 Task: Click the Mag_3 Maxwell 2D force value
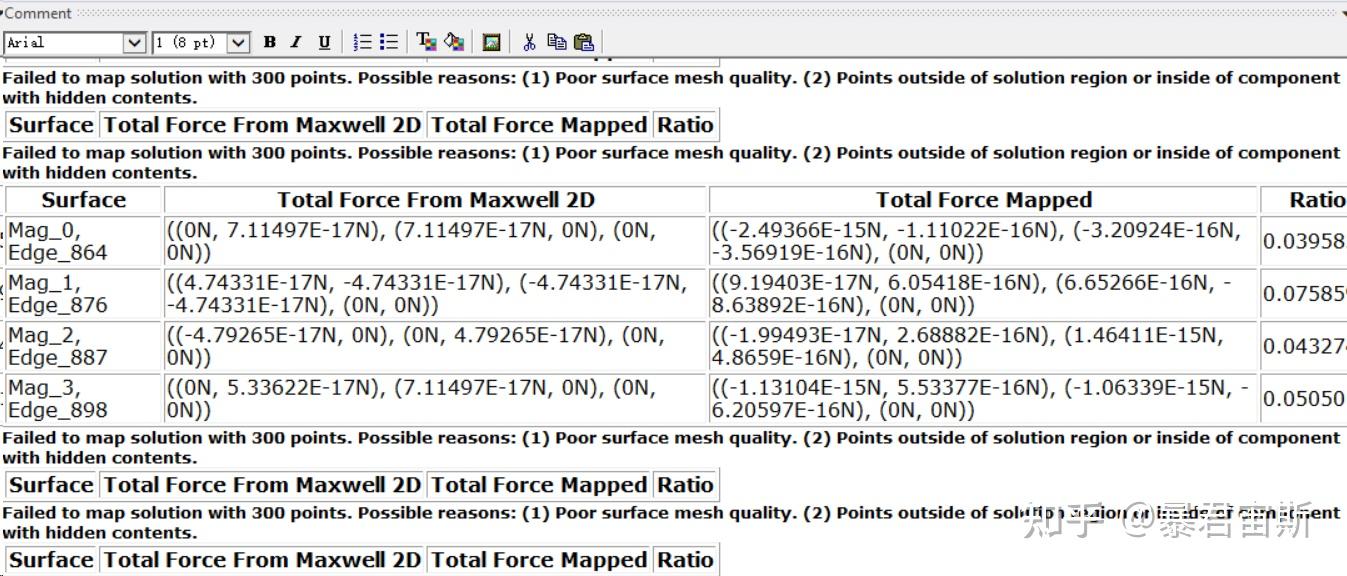pyautogui.click(x=436, y=398)
